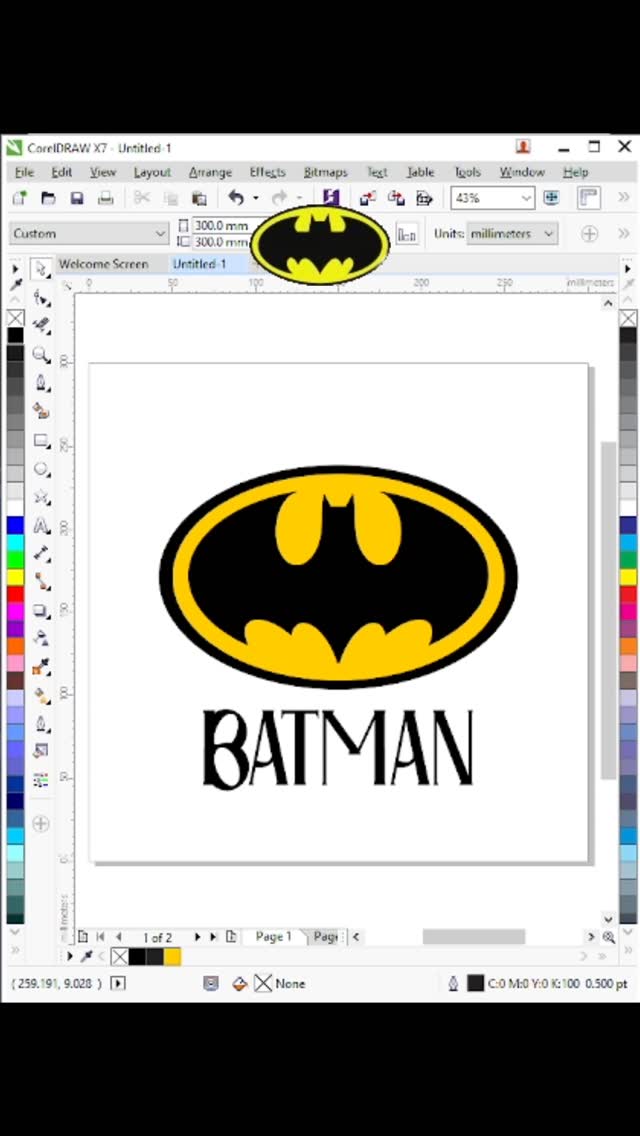Switch to the Page 1 tab

pos(273,937)
